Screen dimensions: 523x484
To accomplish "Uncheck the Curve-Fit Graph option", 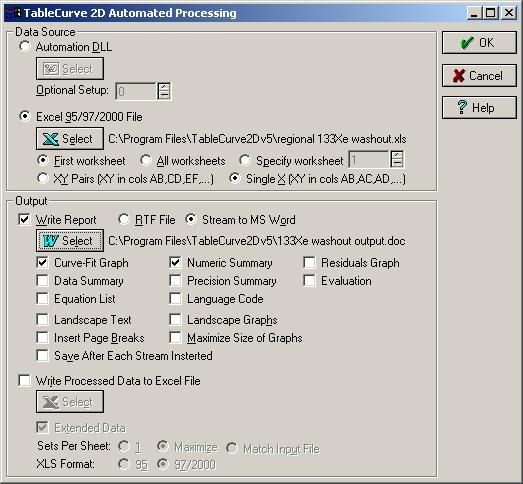I will tap(42, 263).
